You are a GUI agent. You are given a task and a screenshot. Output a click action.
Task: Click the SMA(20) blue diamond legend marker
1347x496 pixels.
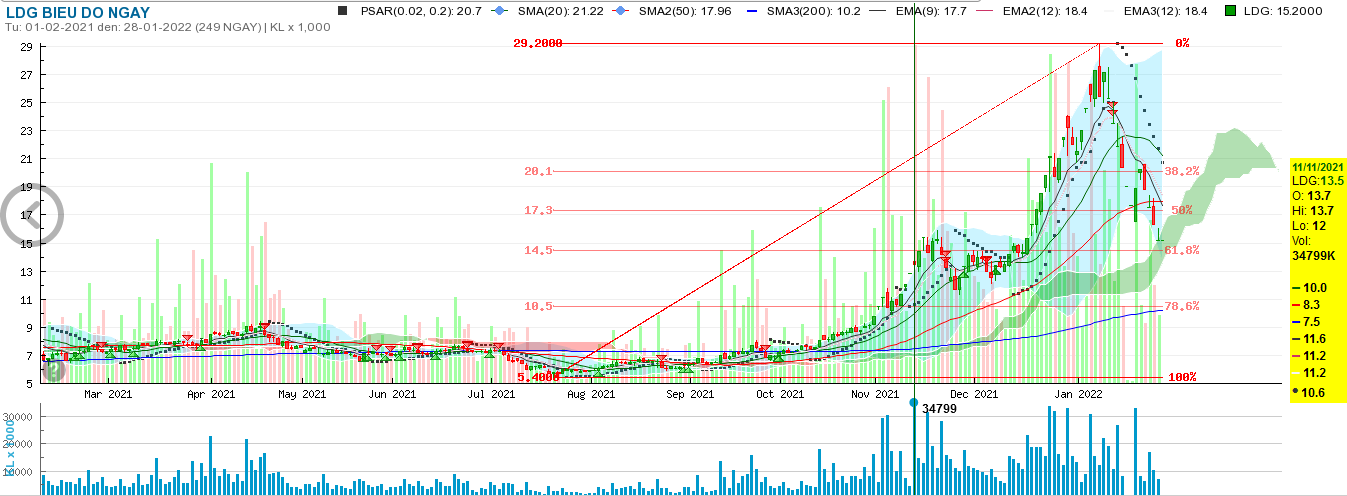[502, 11]
